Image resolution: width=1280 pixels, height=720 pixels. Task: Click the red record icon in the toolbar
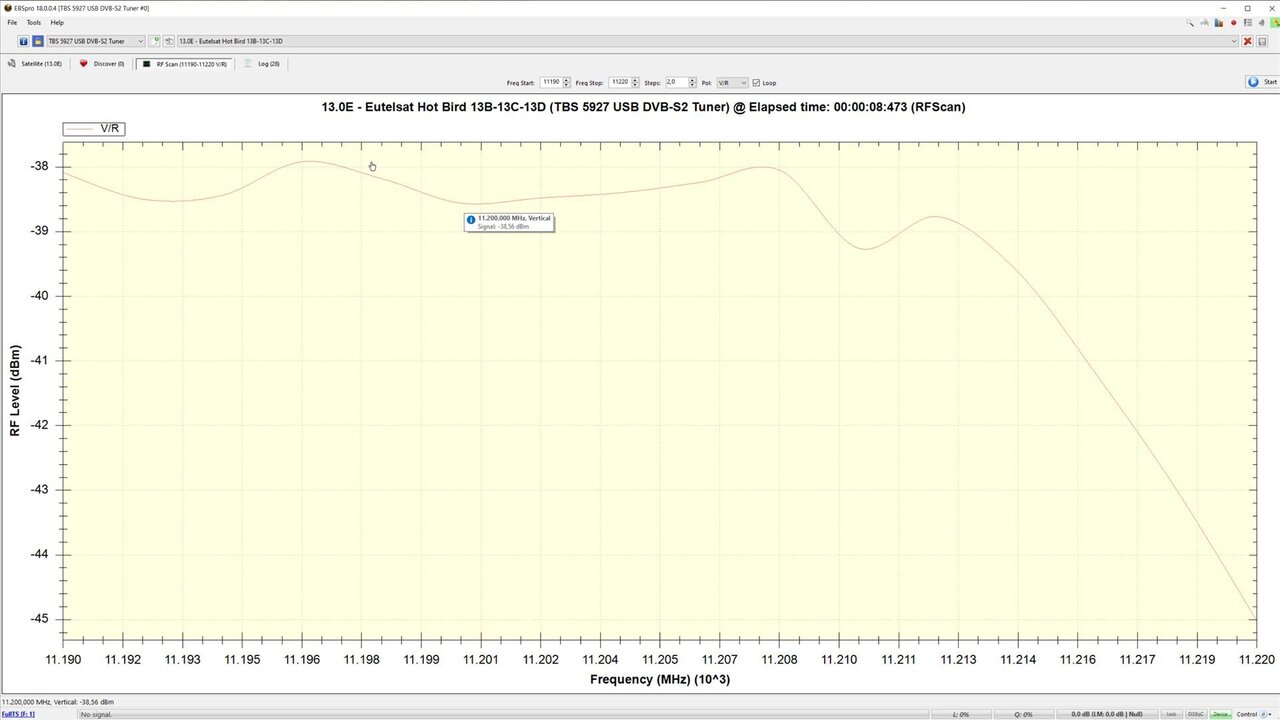pyautogui.click(x=1233, y=22)
